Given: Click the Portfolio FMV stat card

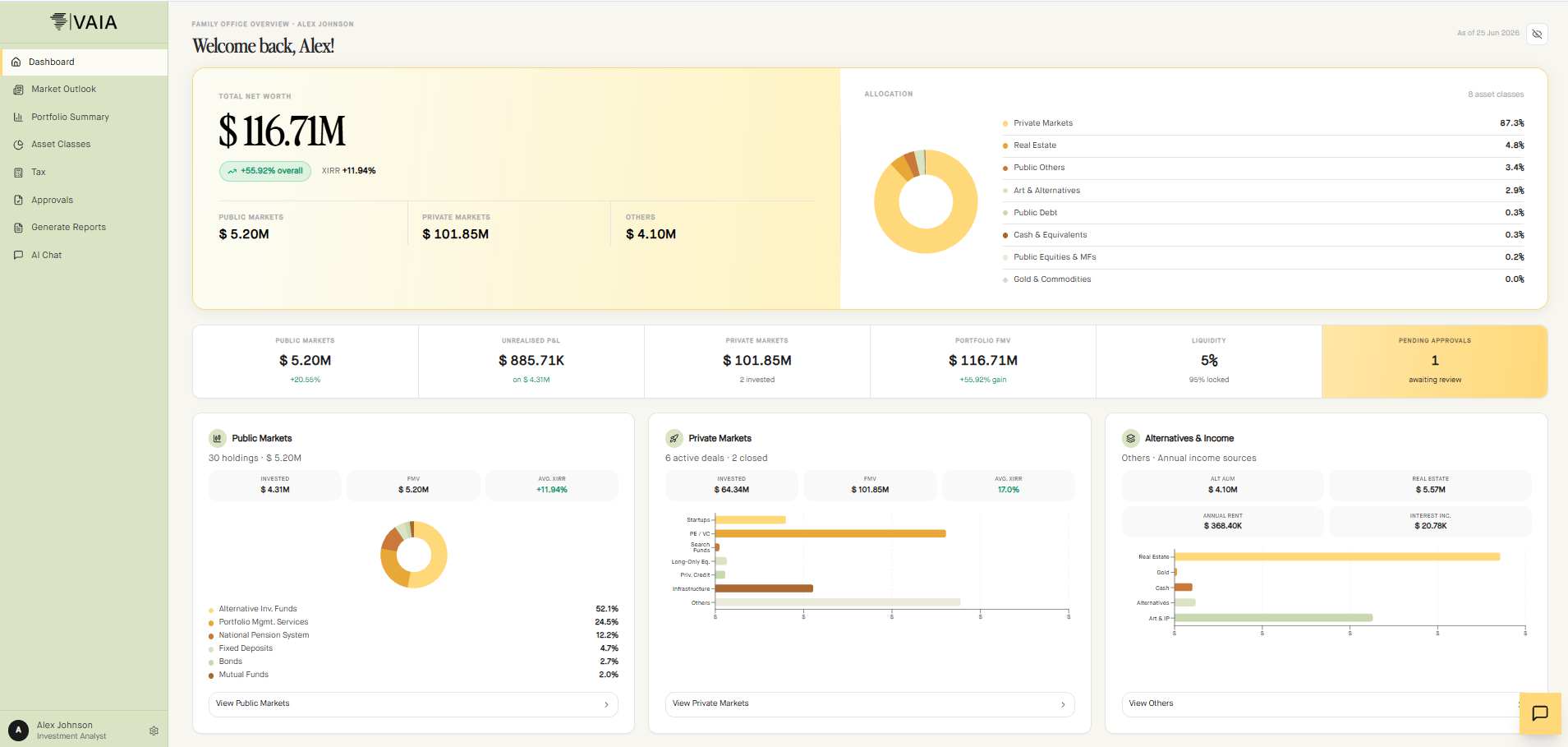Looking at the screenshot, I should point(983,362).
